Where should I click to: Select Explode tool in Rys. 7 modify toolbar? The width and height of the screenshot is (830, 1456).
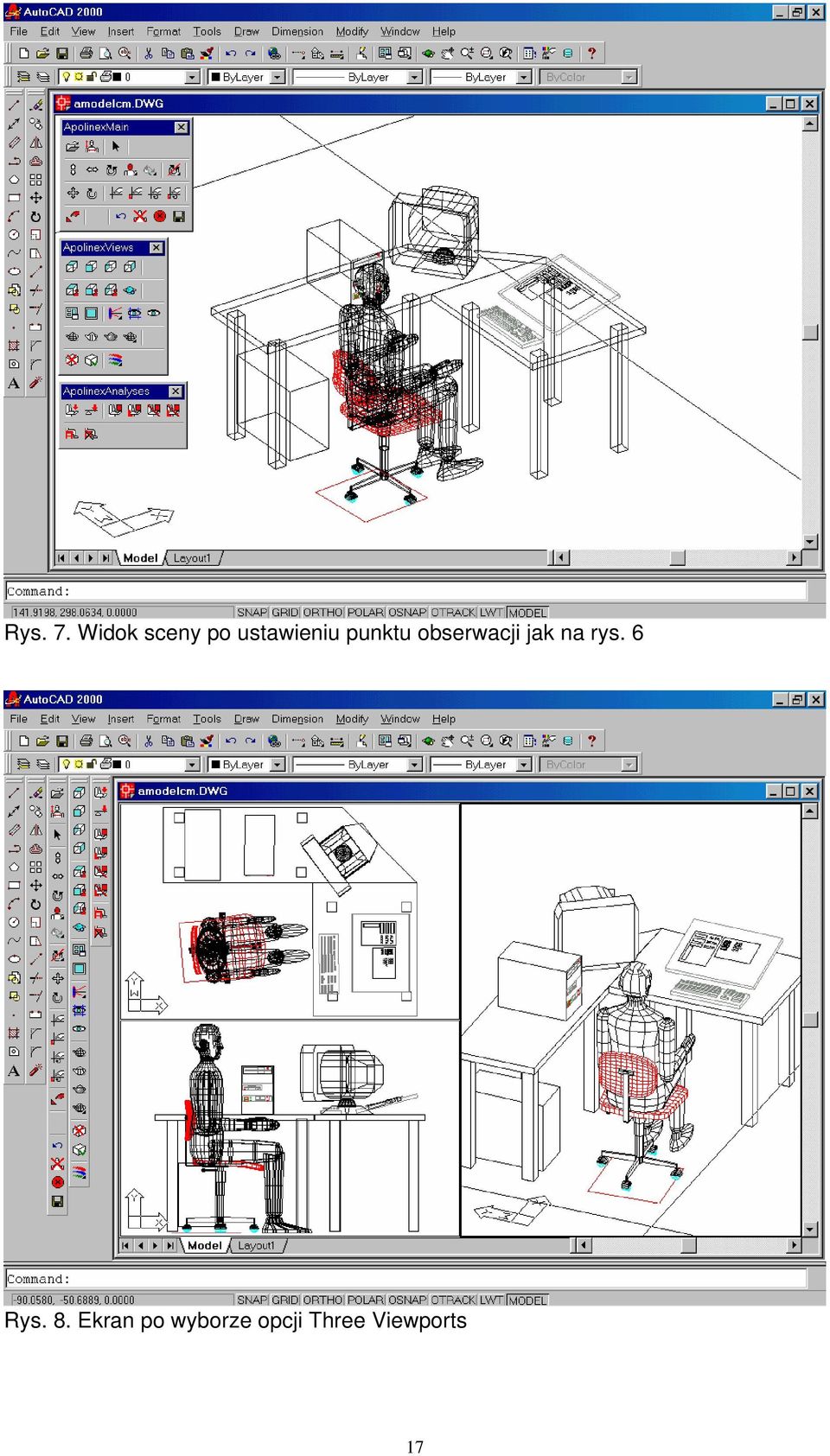pyautogui.click(x=35, y=383)
